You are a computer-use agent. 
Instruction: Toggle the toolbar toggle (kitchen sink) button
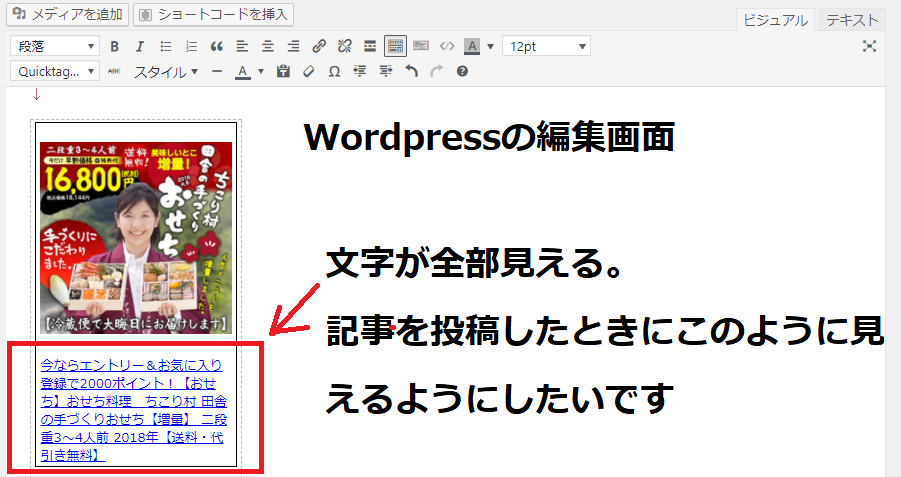click(395, 47)
